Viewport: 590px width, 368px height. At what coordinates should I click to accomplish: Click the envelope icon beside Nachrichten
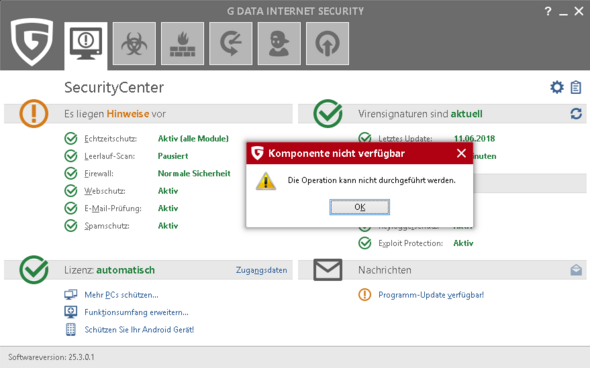328,270
